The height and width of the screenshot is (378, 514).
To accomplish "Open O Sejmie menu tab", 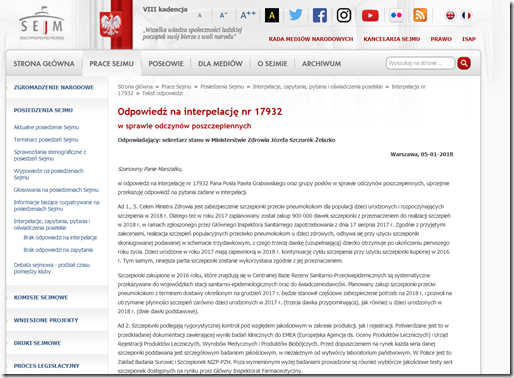I will pyautogui.click(x=272, y=64).
